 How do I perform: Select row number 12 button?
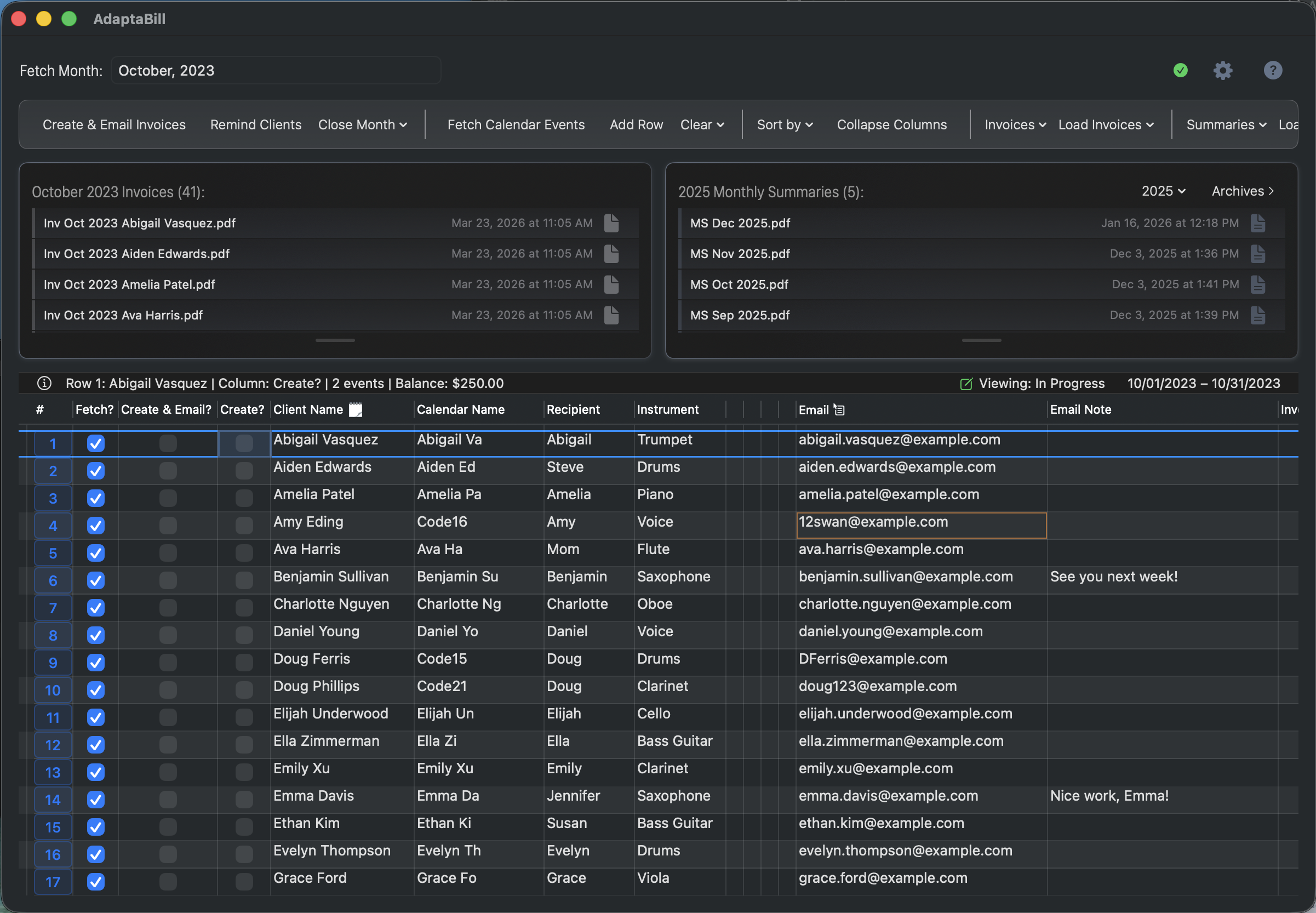[x=53, y=745]
